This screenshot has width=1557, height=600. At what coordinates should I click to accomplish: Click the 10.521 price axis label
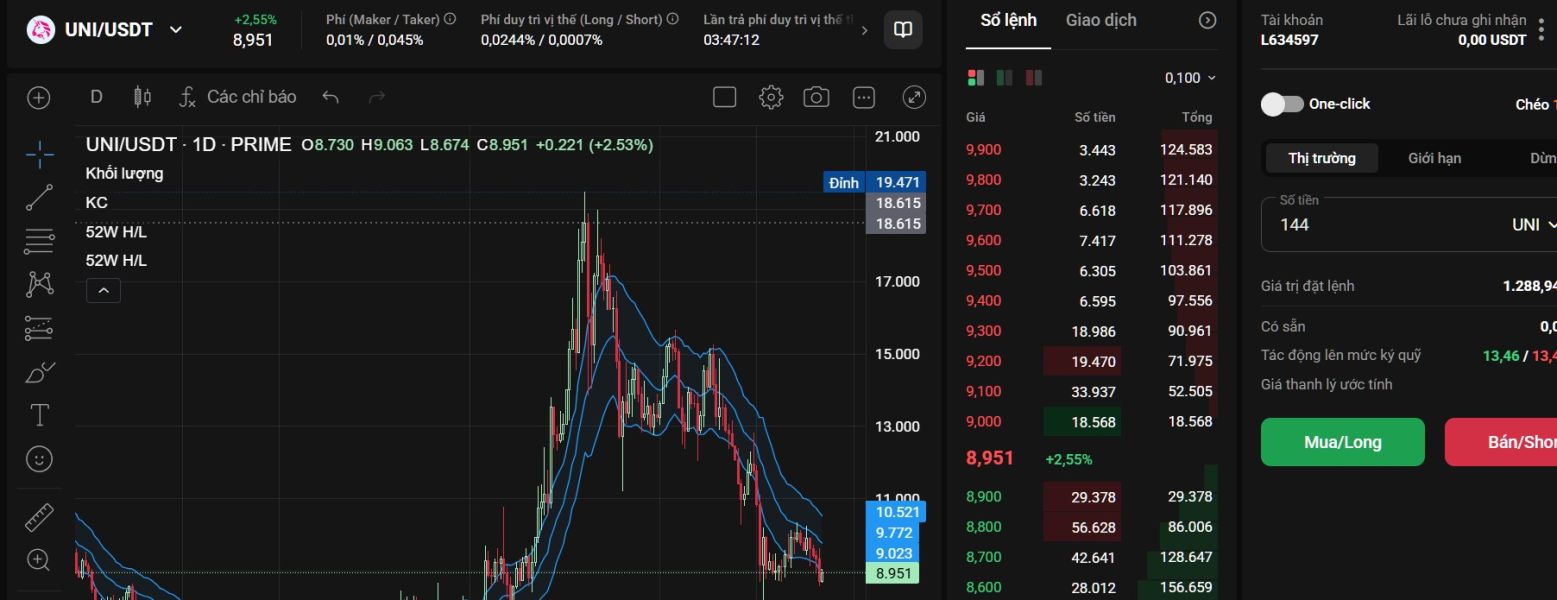tap(896, 511)
